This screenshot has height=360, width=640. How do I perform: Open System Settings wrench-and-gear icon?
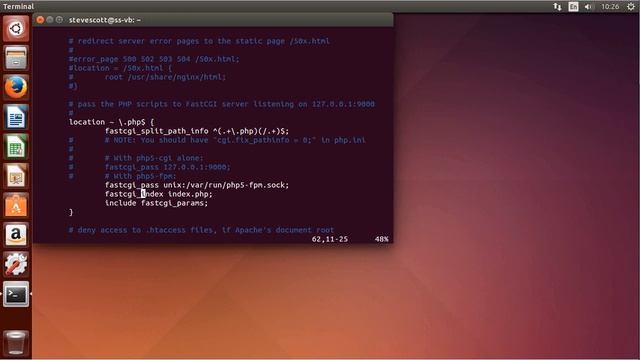tap(16, 264)
